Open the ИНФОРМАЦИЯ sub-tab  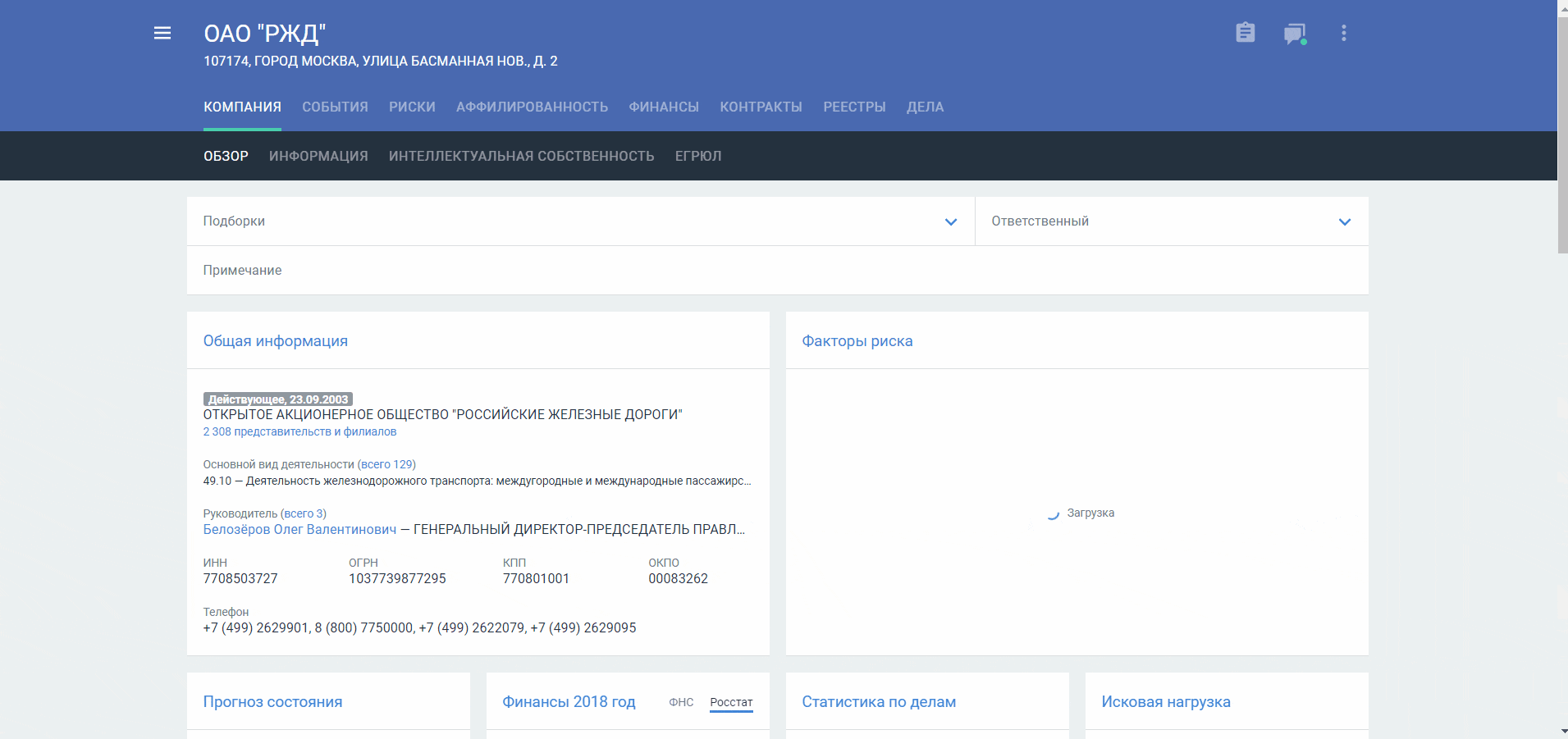point(318,156)
